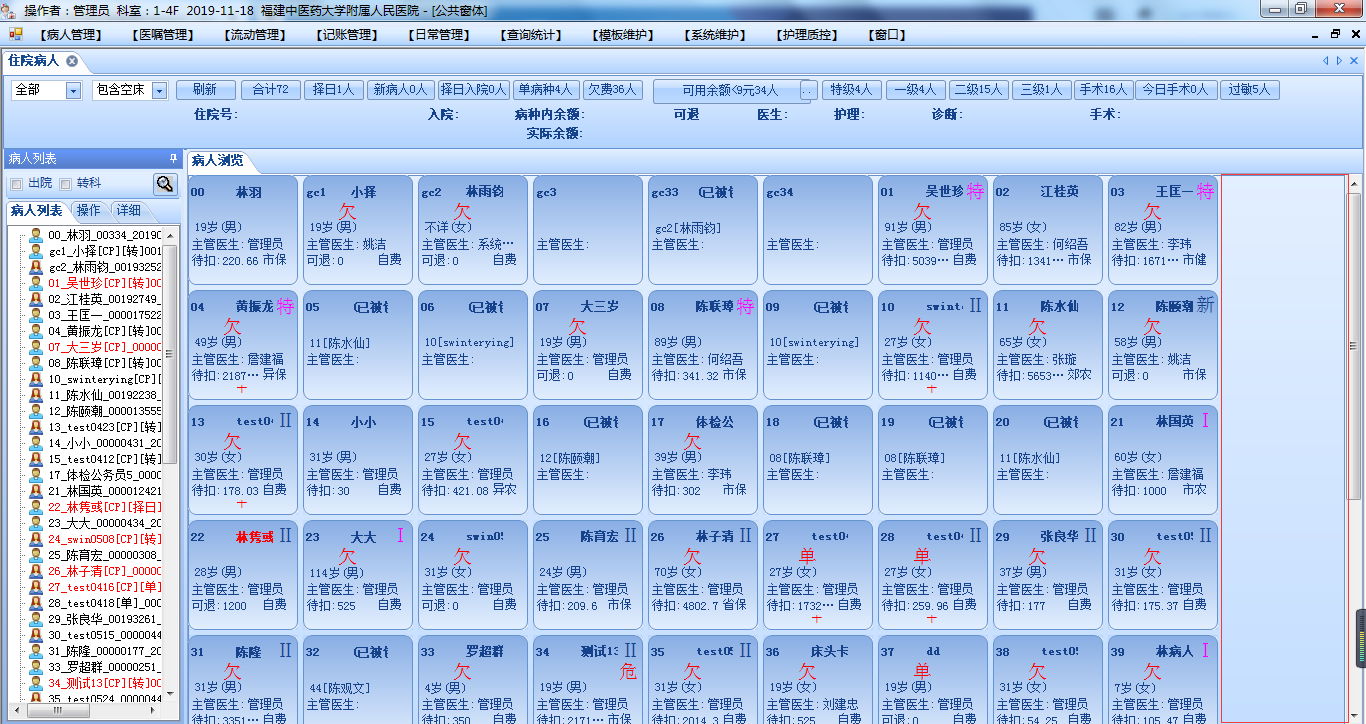Open the 系统维护 menu
The image size is (1366, 724).
tap(715, 35)
